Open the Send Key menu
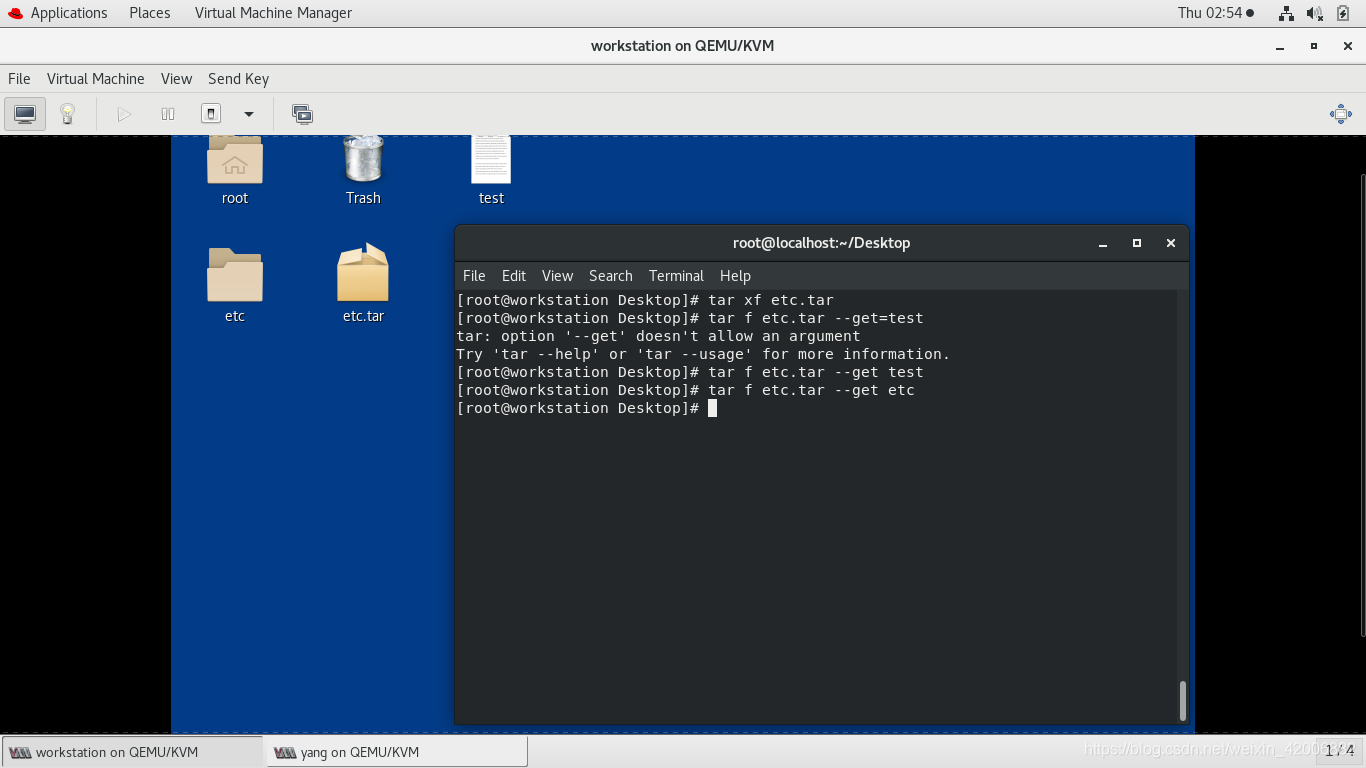Image resolution: width=1366 pixels, height=768 pixels. pyautogui.click(x=238, y=79)
